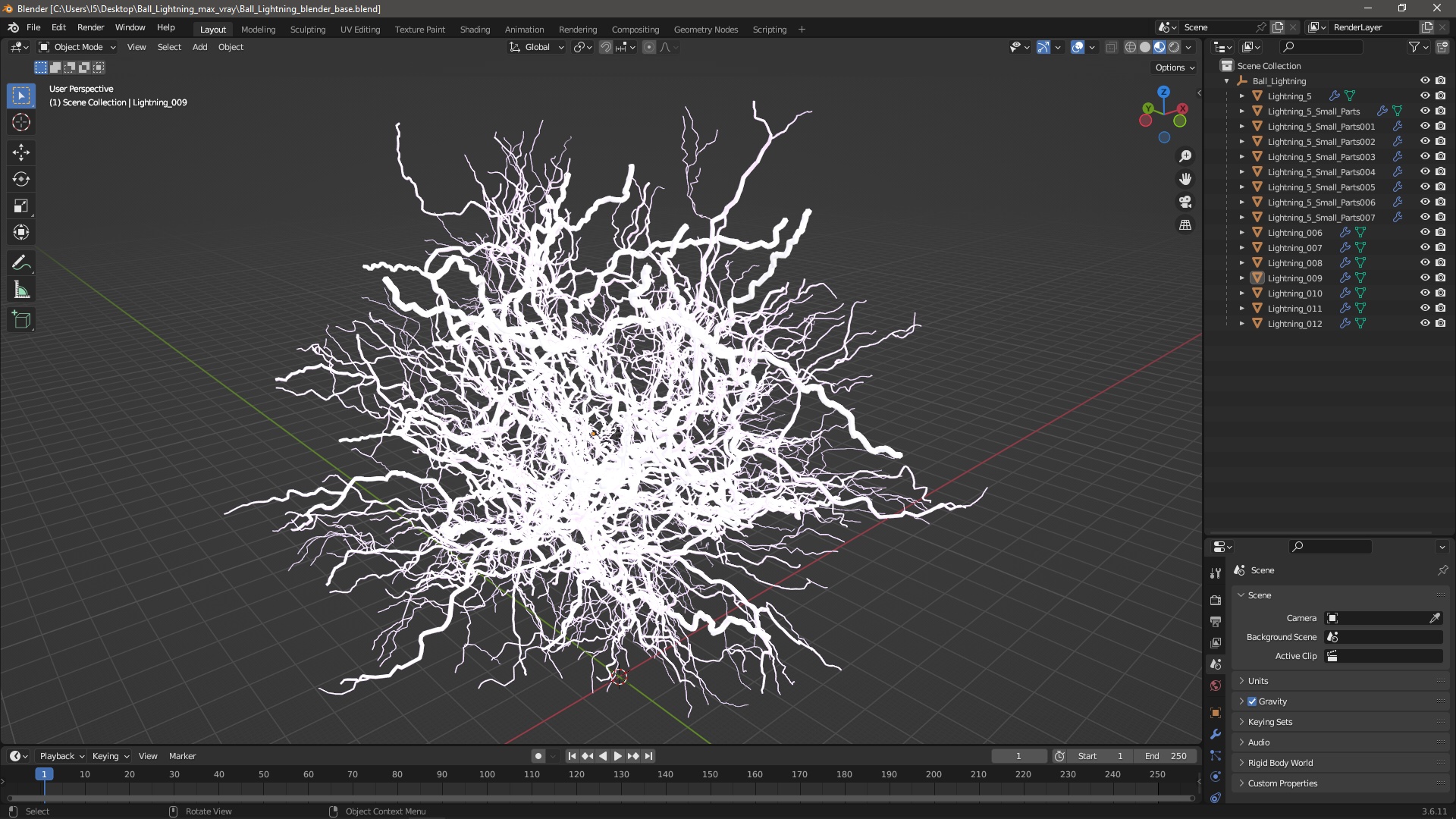Expand Lightning_008 tree item

point(1241,263)
